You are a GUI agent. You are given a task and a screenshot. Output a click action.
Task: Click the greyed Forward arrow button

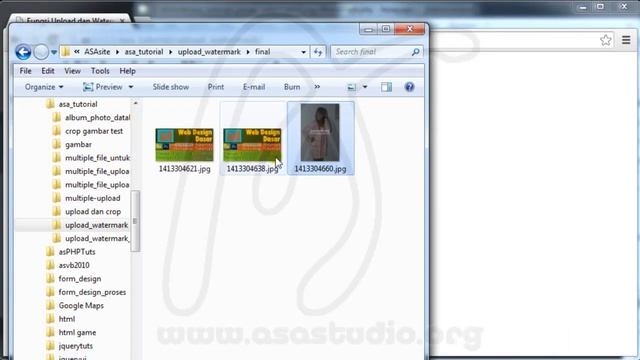(x=41, y=52)
